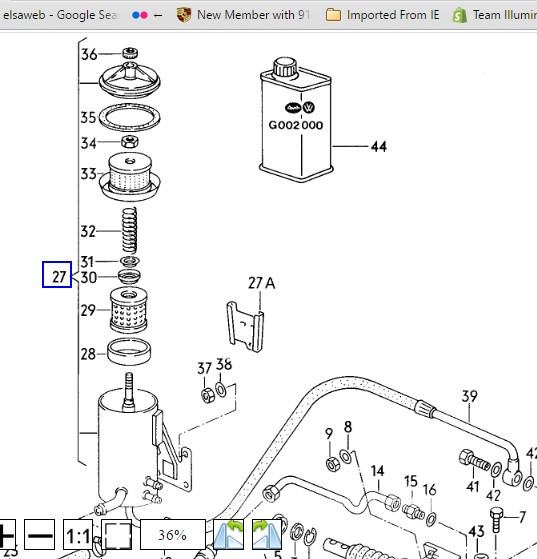Rotate the diagram clockwise
This screenshot has height=559, width=537.
click(x=267, y=534)
